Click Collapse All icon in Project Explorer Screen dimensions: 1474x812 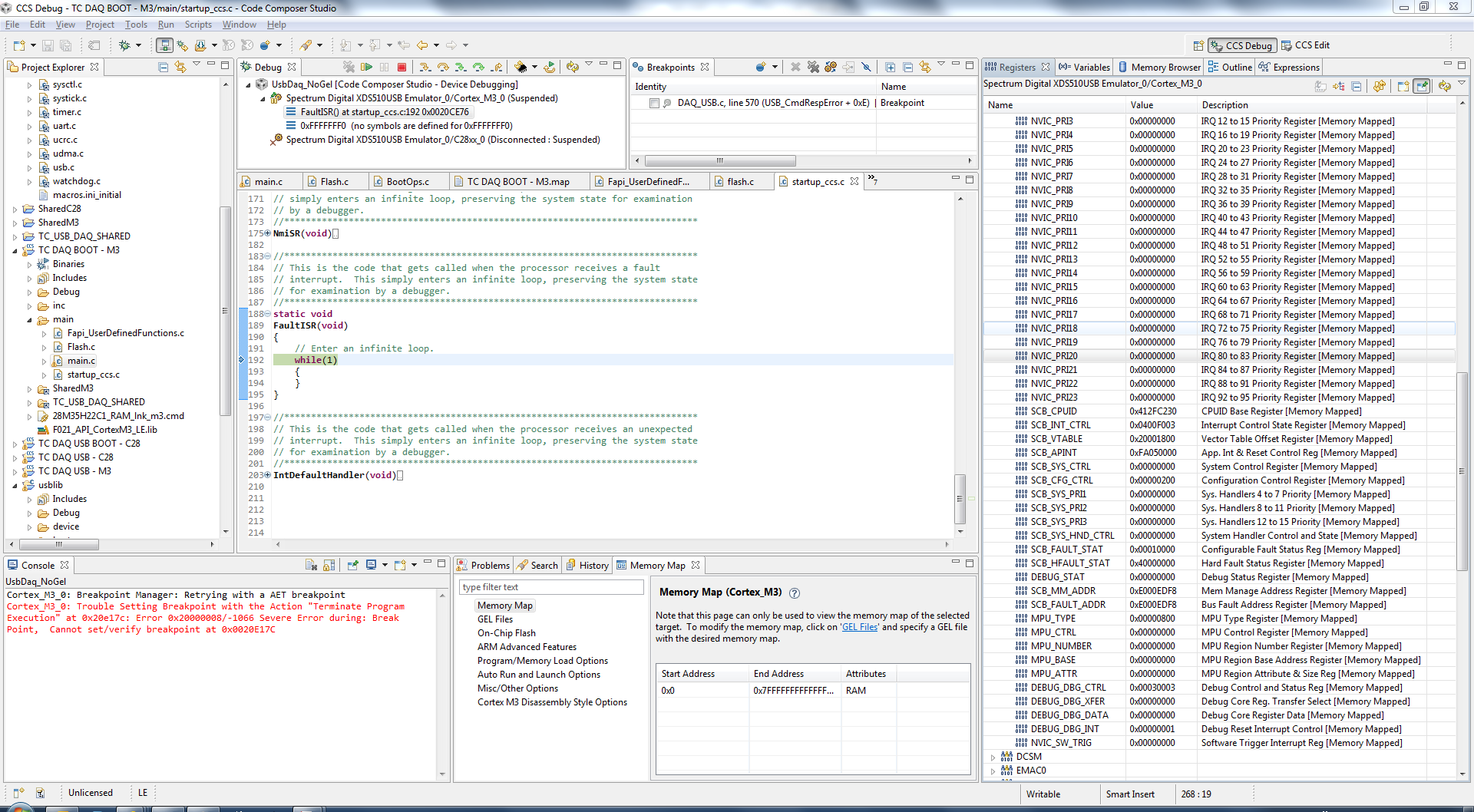[163, 68]
